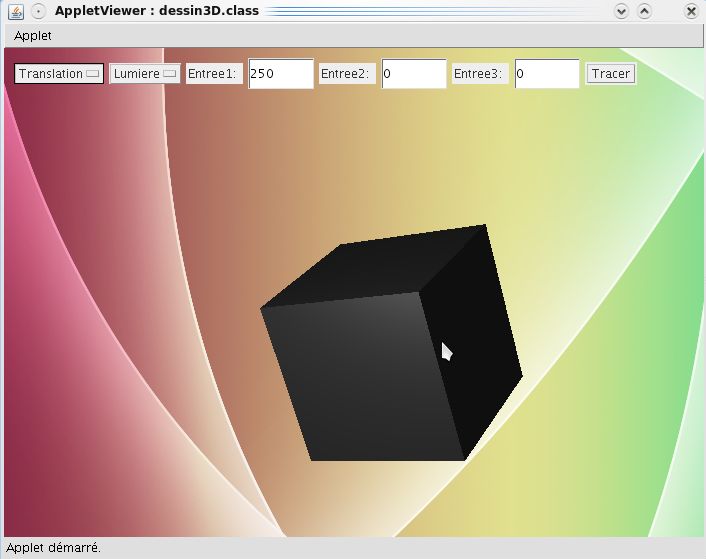Click the Entree2: label
The image size is (706, 559).
pos(345,73)
